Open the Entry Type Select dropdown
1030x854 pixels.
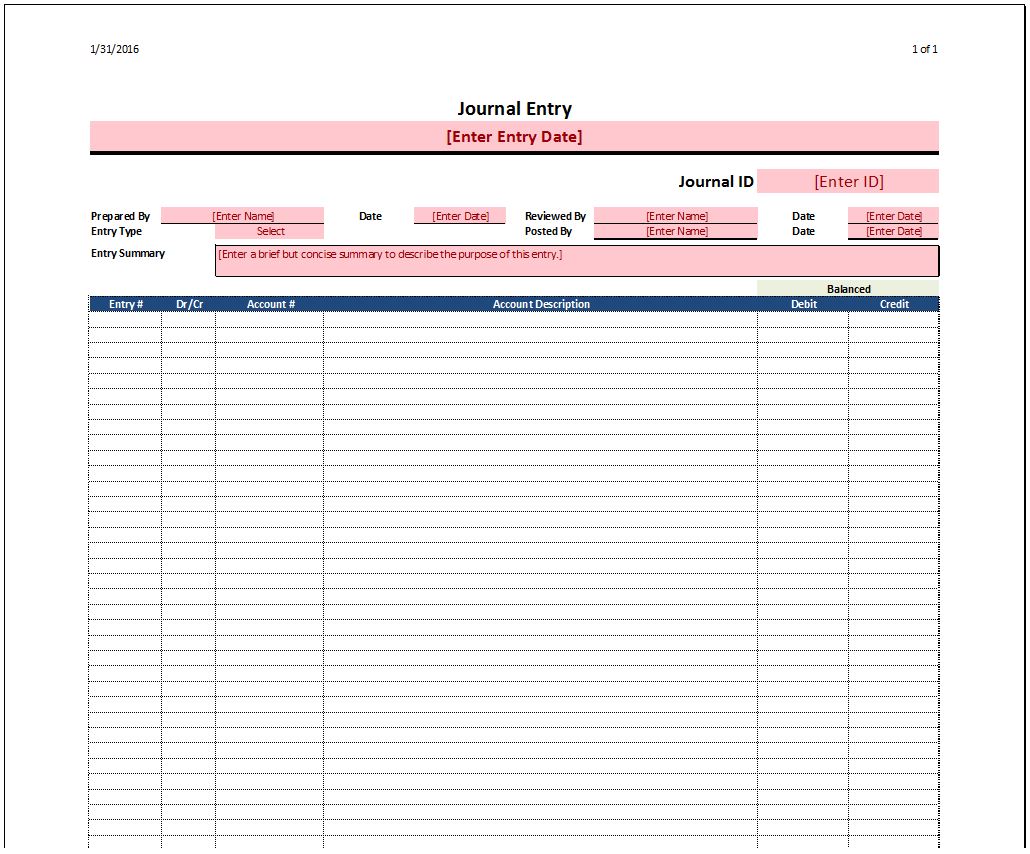[270, 231]
